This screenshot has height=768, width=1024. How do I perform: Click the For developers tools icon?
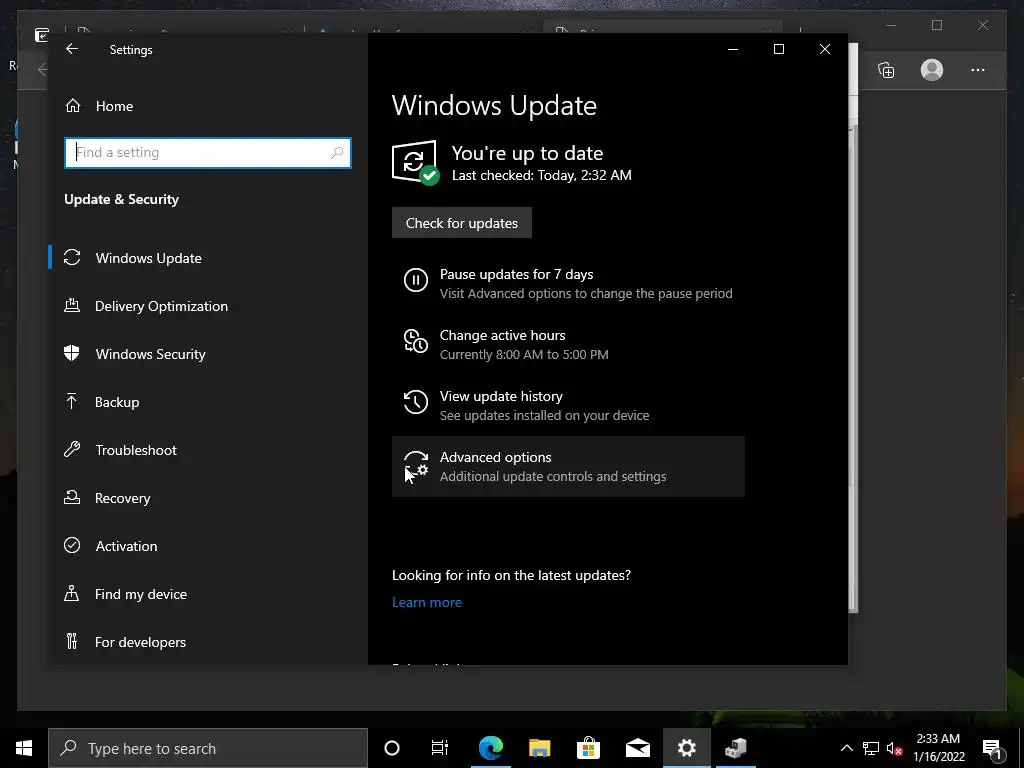(72, 641)
